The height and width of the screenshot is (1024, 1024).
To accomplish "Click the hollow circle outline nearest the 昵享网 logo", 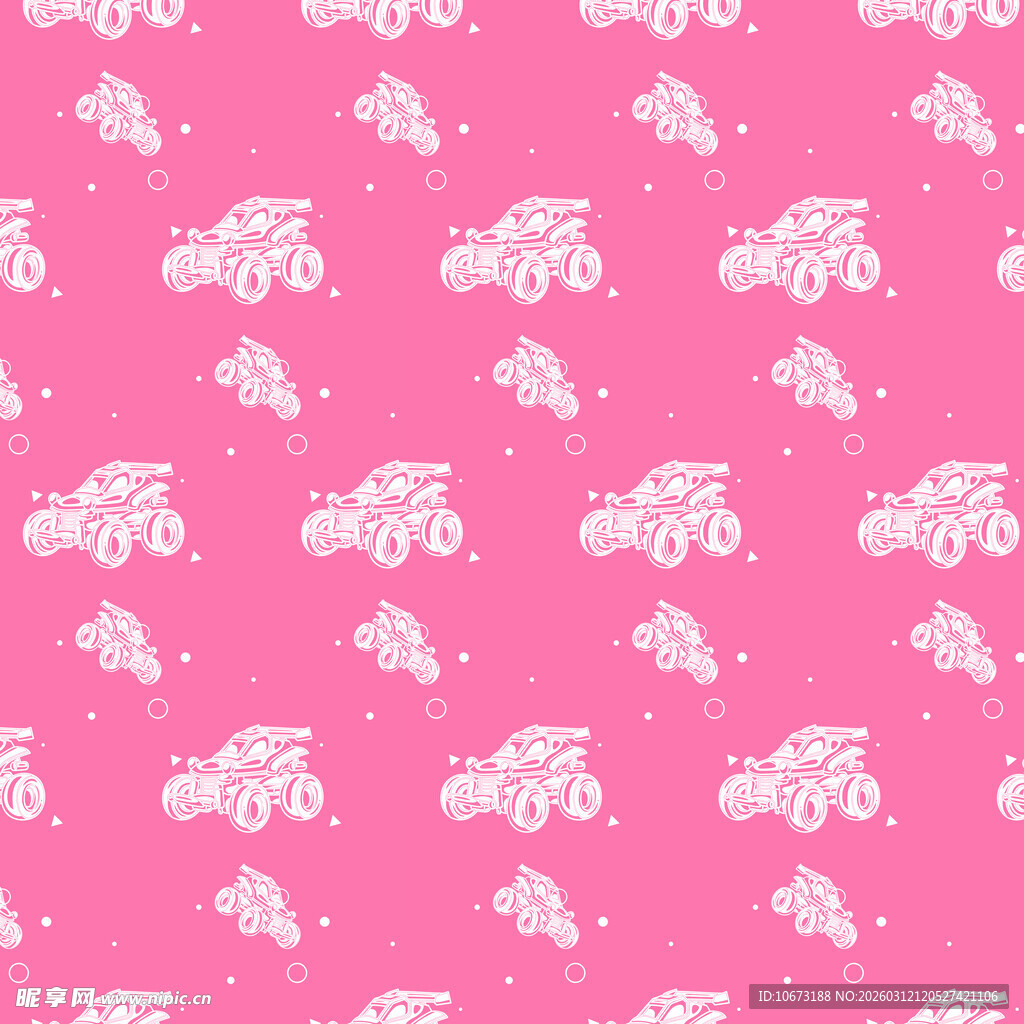I will pyautogui.click(x=19, y=972).
